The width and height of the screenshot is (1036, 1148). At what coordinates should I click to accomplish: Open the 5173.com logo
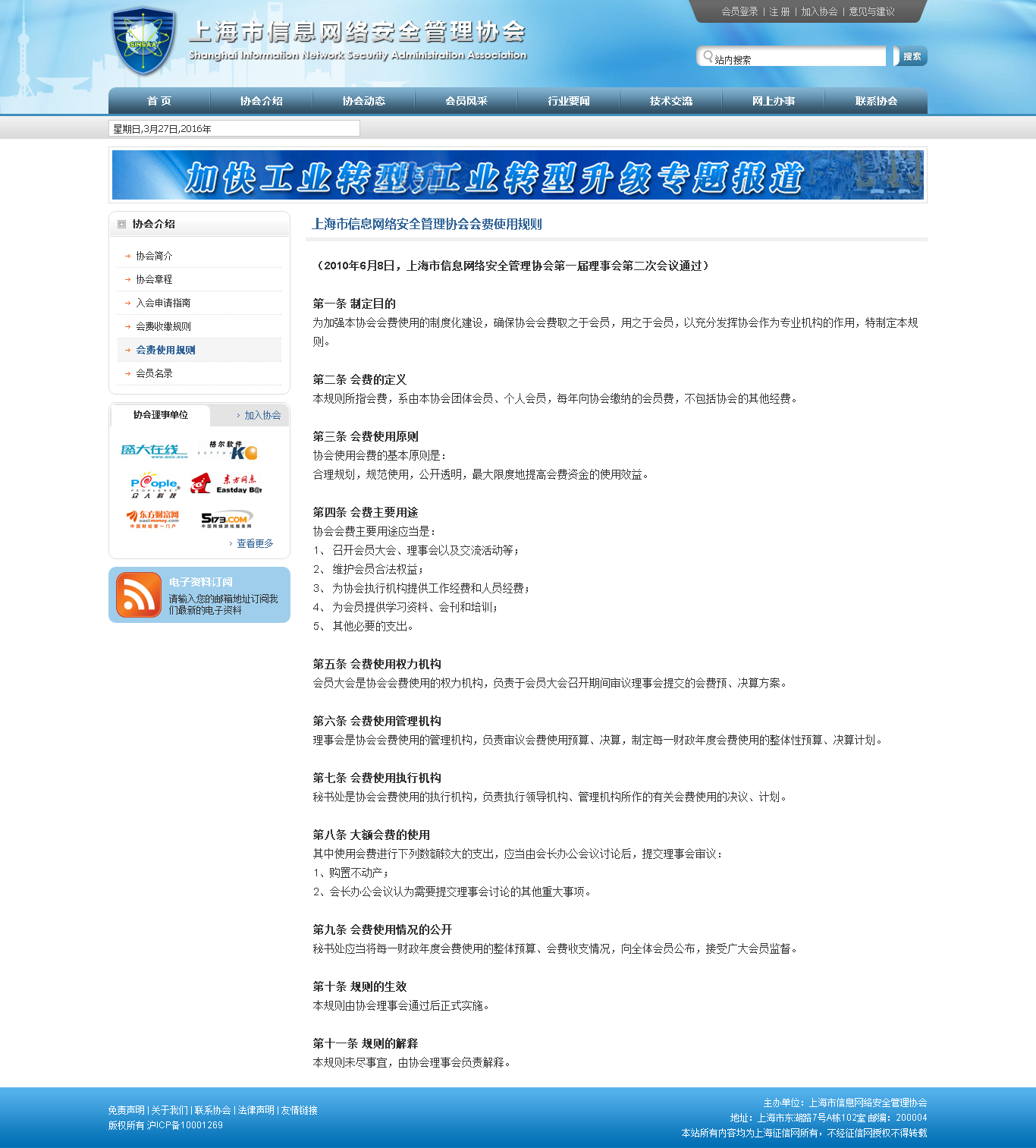[226, 519]
